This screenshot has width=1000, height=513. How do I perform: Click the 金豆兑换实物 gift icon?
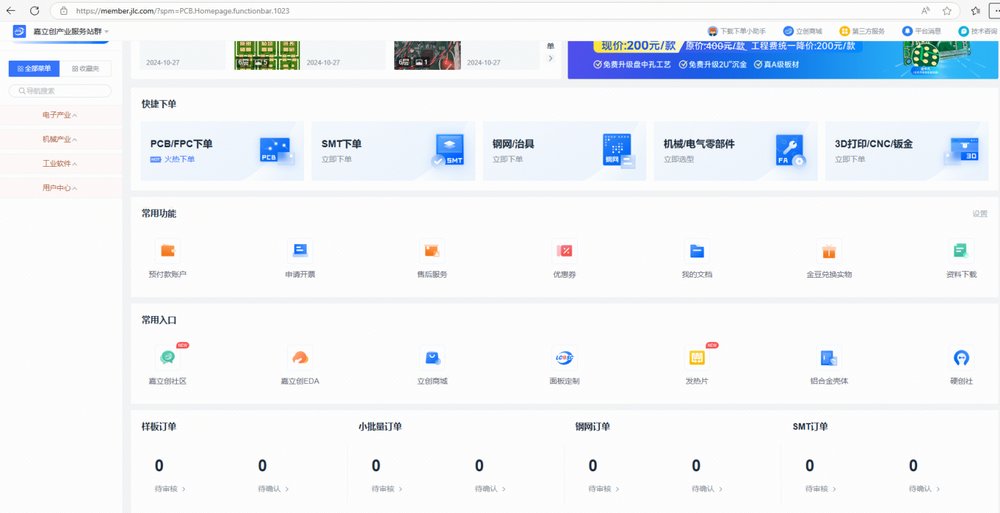pyautogui.click(x=828, y=251)
